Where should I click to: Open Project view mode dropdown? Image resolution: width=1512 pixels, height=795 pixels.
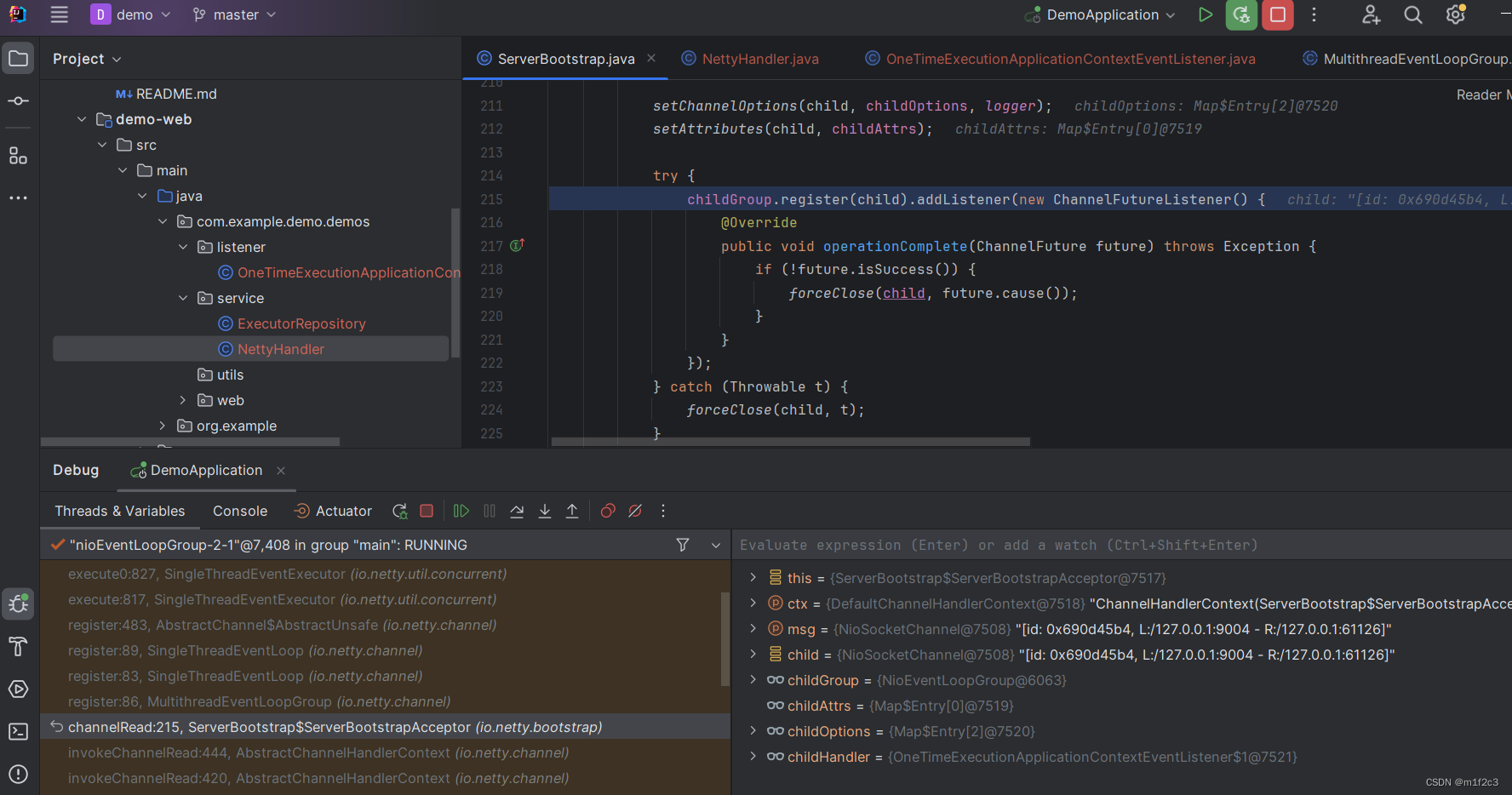(87, 59)
